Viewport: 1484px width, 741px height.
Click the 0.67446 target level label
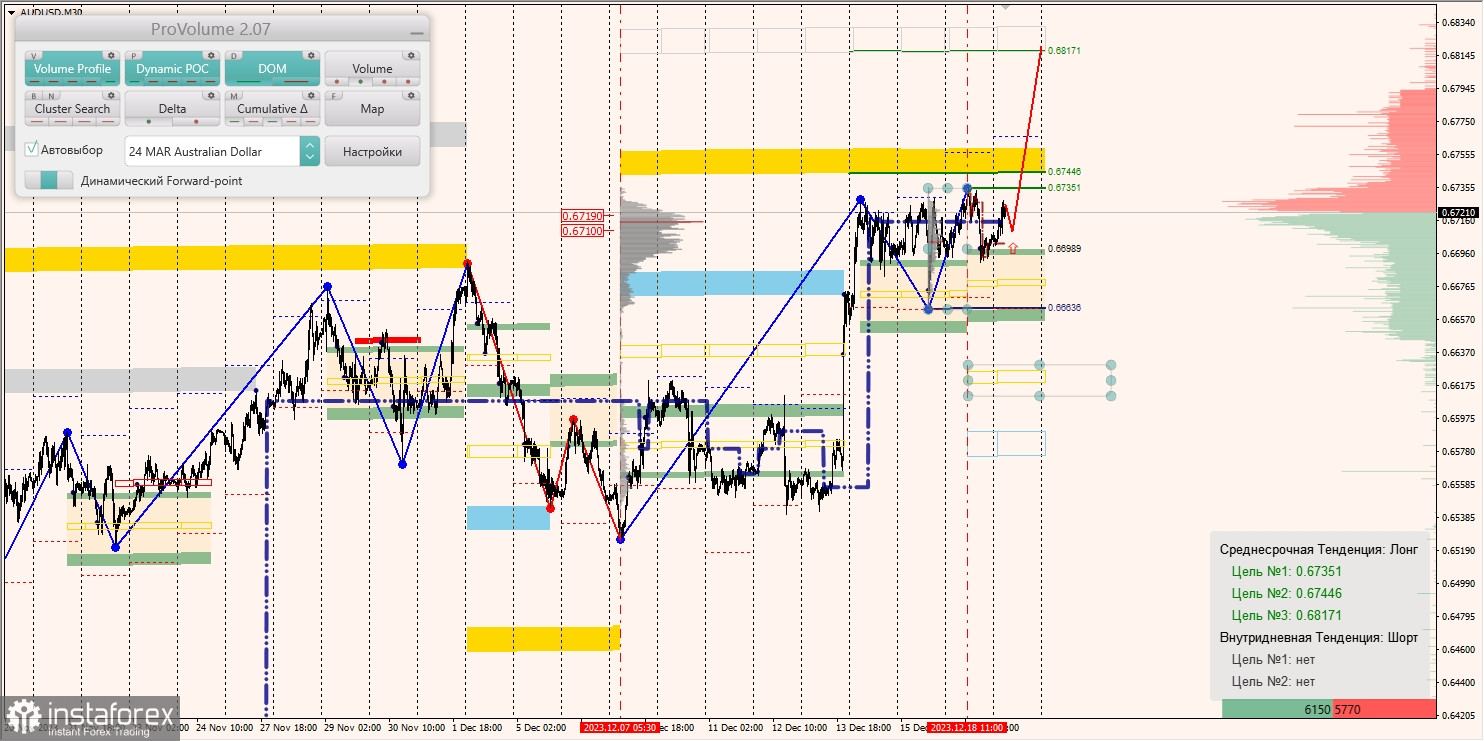click(1064, 172)
